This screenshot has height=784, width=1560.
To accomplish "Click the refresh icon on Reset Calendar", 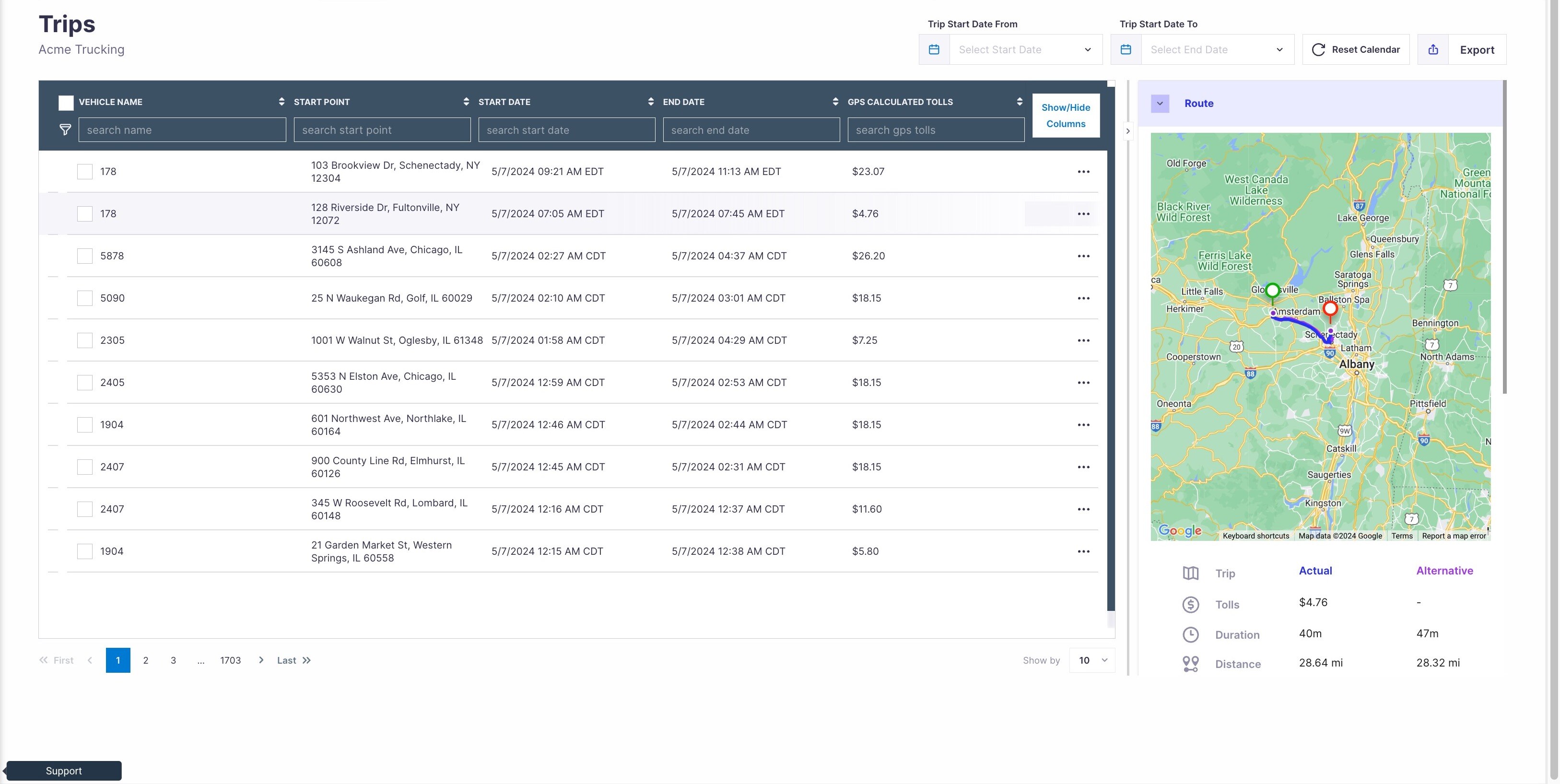I will tap(1319, 50).
